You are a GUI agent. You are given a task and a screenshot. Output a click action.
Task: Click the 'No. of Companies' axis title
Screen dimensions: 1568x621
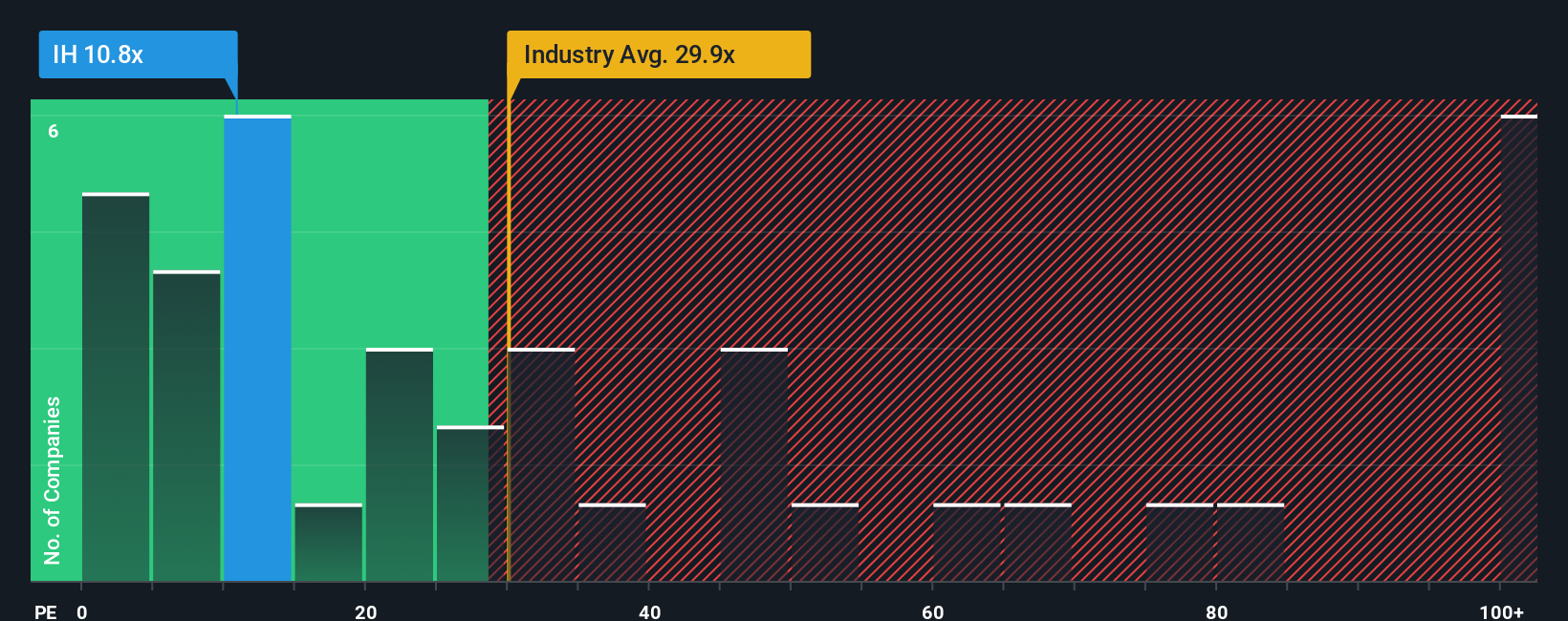(53, 481)
